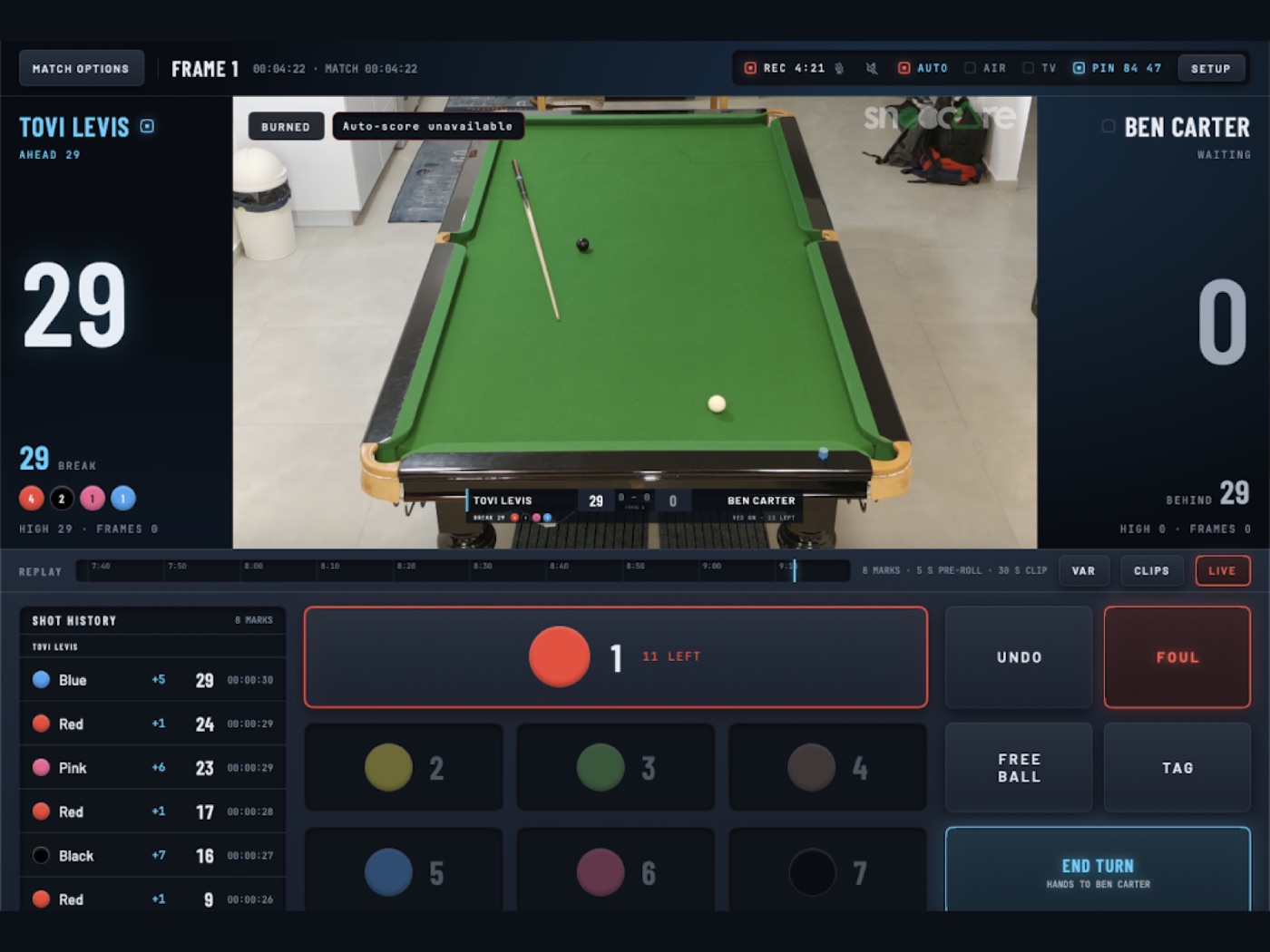Toggle active-player marker beside Ben Carter

click(x=1109, y=126)
